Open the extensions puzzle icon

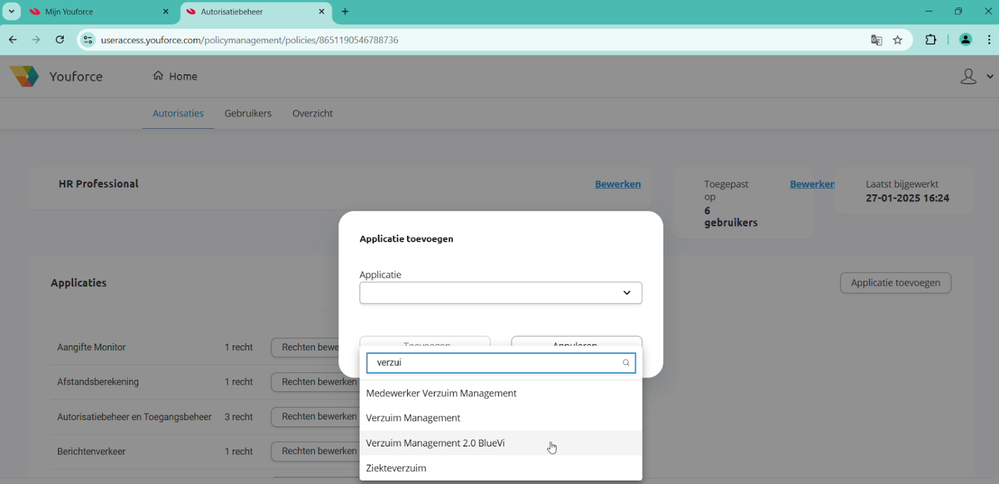click(x=931, y=39)
